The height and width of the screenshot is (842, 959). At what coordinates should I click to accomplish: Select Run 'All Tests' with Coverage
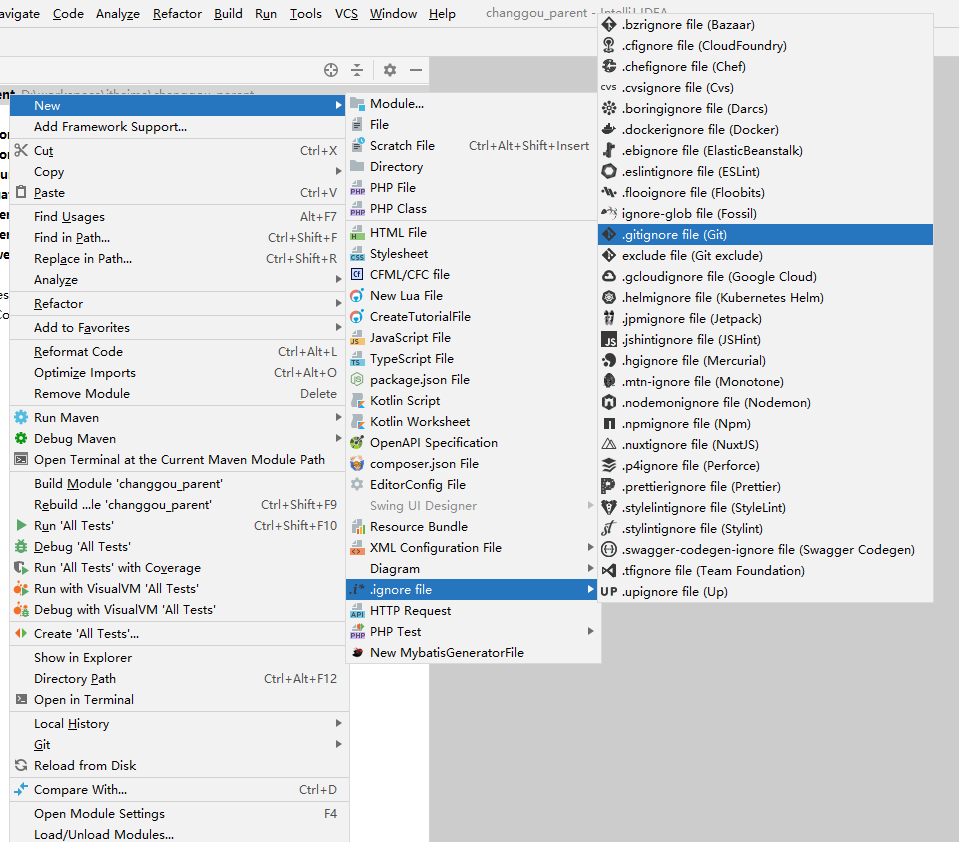(179, 567)
